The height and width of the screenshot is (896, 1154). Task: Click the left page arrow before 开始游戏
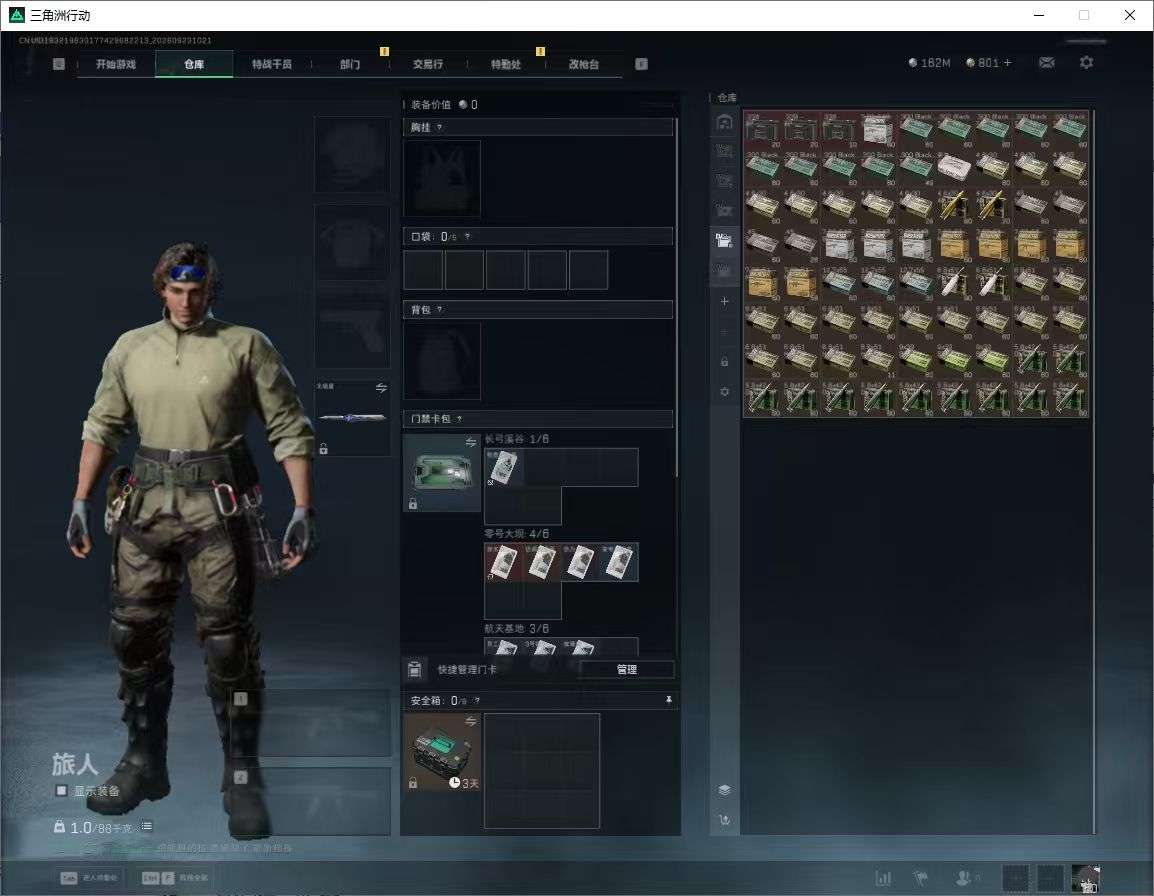coord(59,64)
